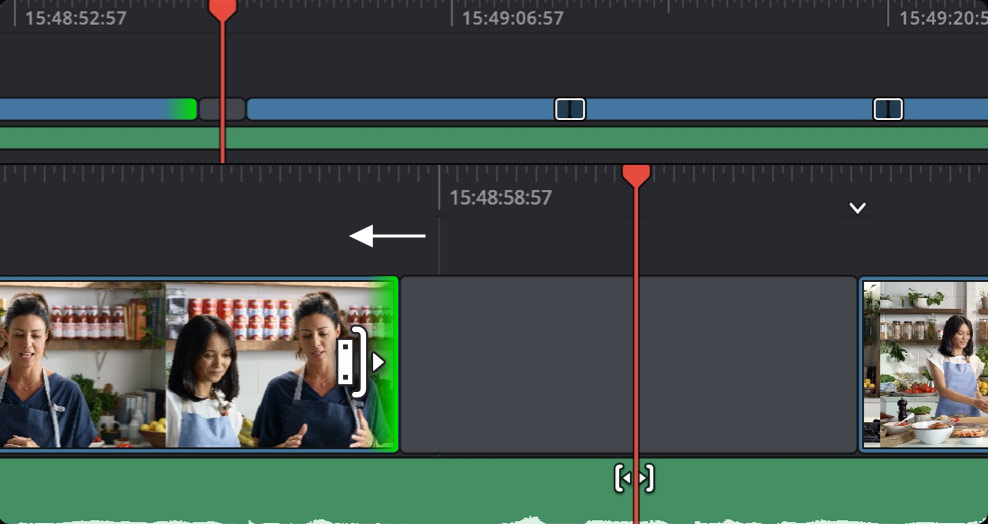This screenshot has height=524, width=988.
Task: Click the 15:48:52:57 timecode on upper ruler
Action: pyautogui.click(x=76, y=18)
